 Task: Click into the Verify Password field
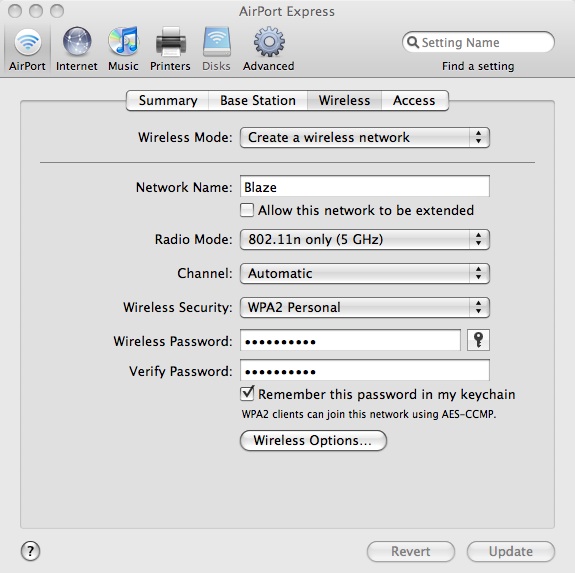[x=365, y=370]
